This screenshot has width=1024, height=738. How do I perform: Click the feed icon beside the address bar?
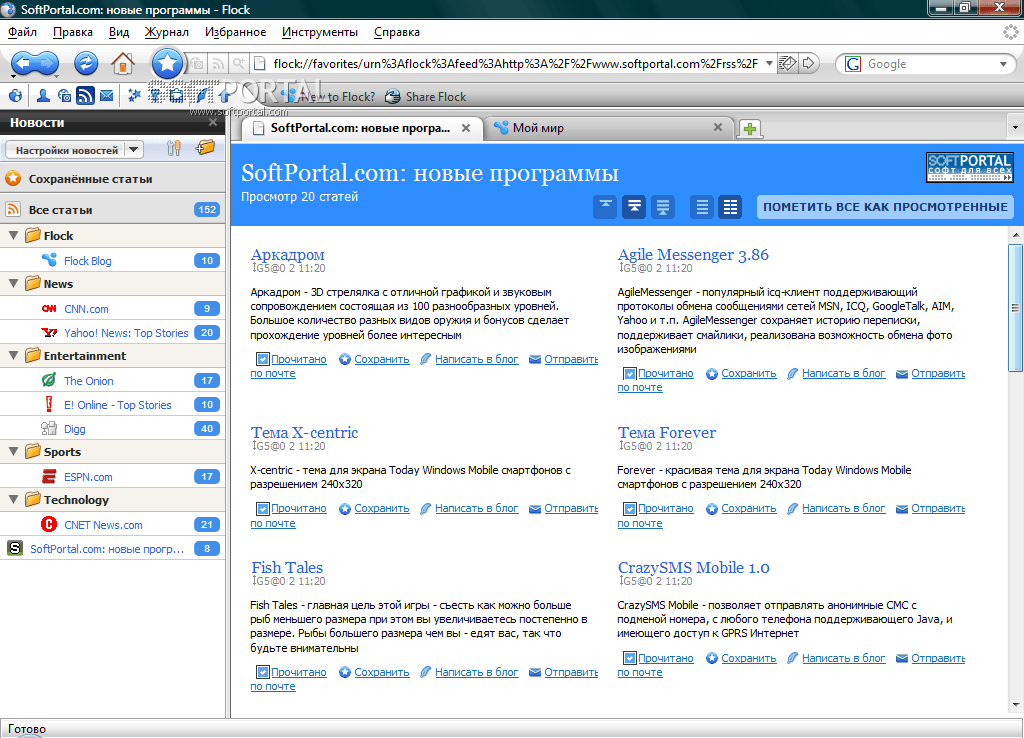[x=218, y=64]
